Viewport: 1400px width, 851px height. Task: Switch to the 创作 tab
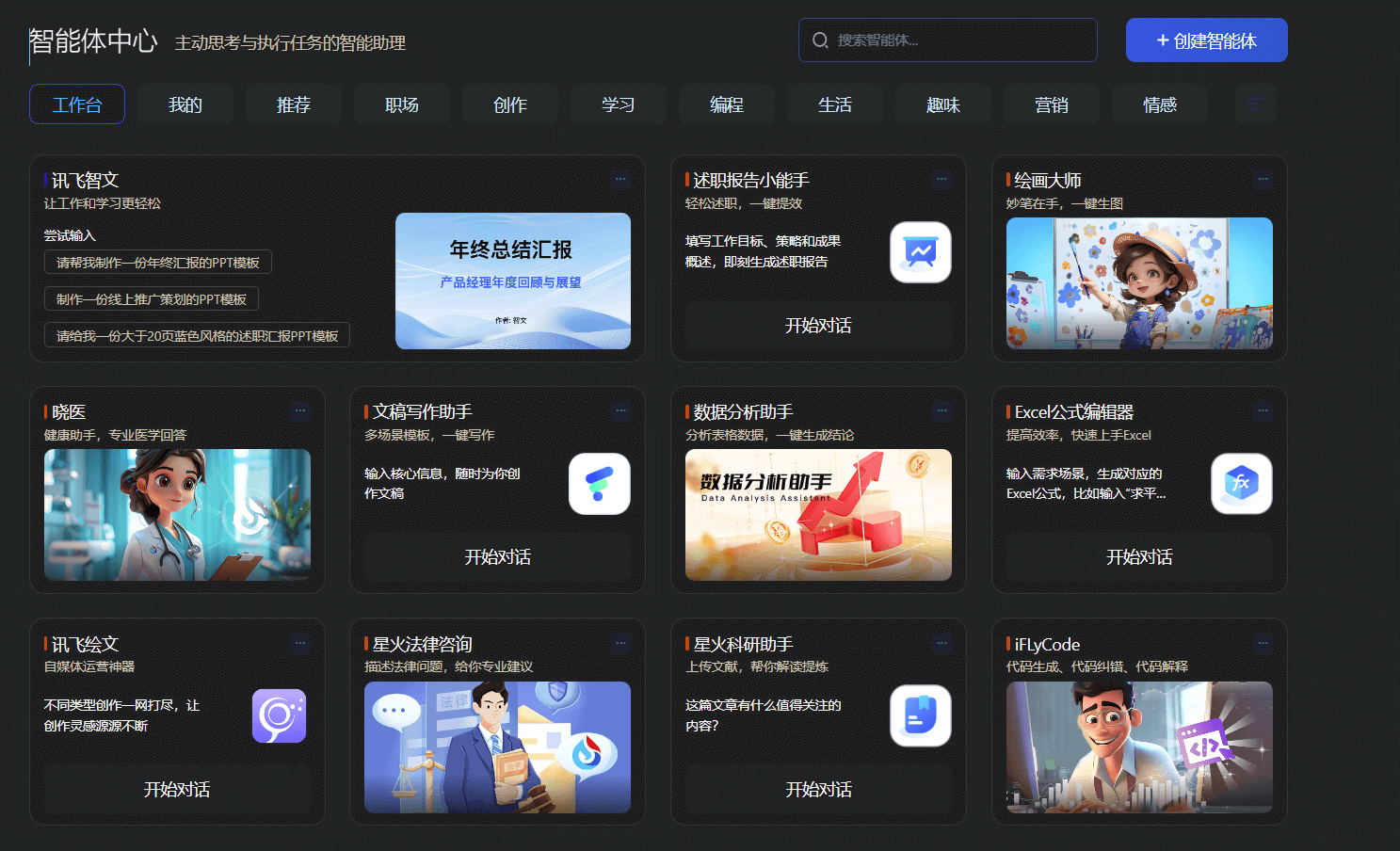click(x=510, y=104)
